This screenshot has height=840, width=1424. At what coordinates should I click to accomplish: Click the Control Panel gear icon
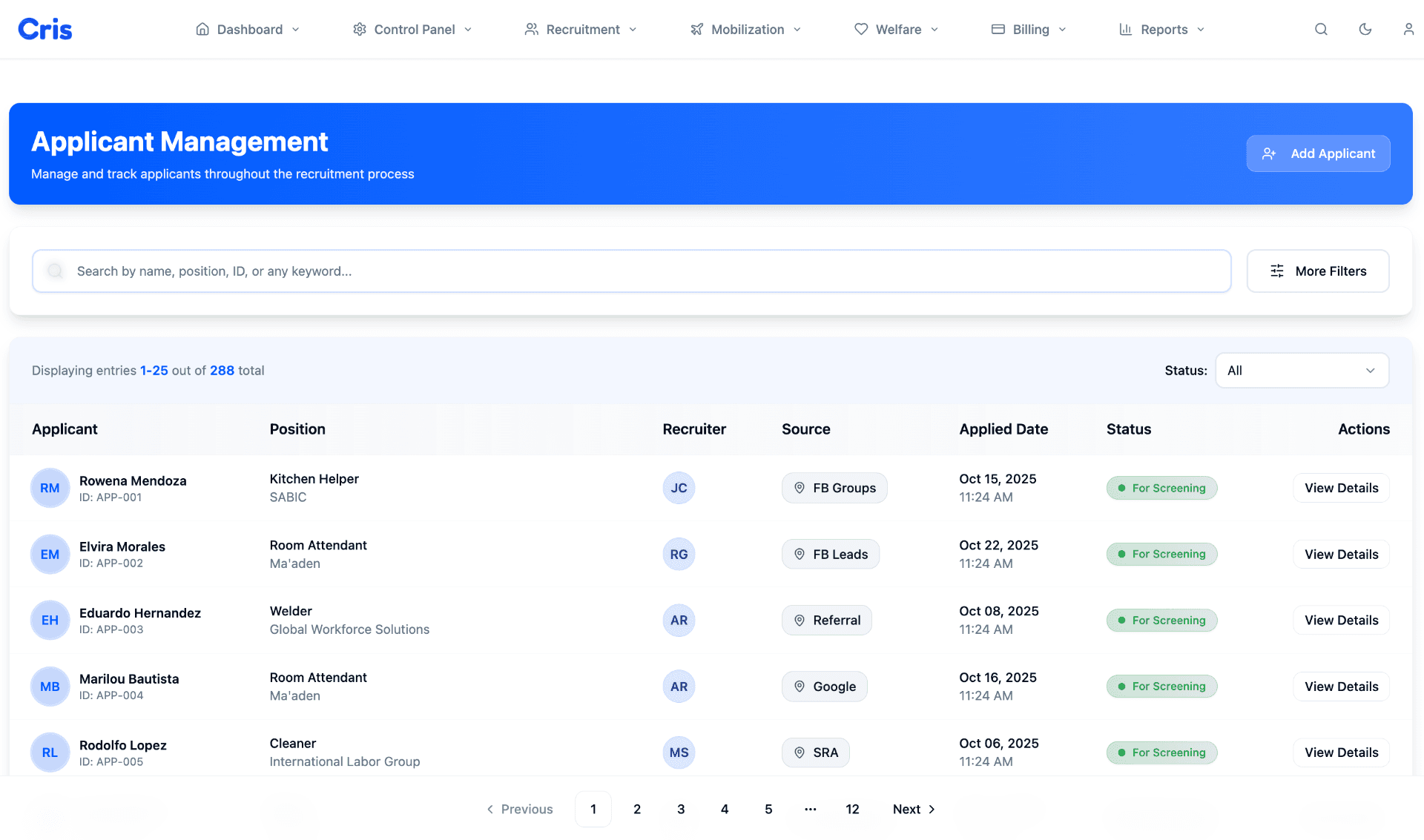point(360,29)
